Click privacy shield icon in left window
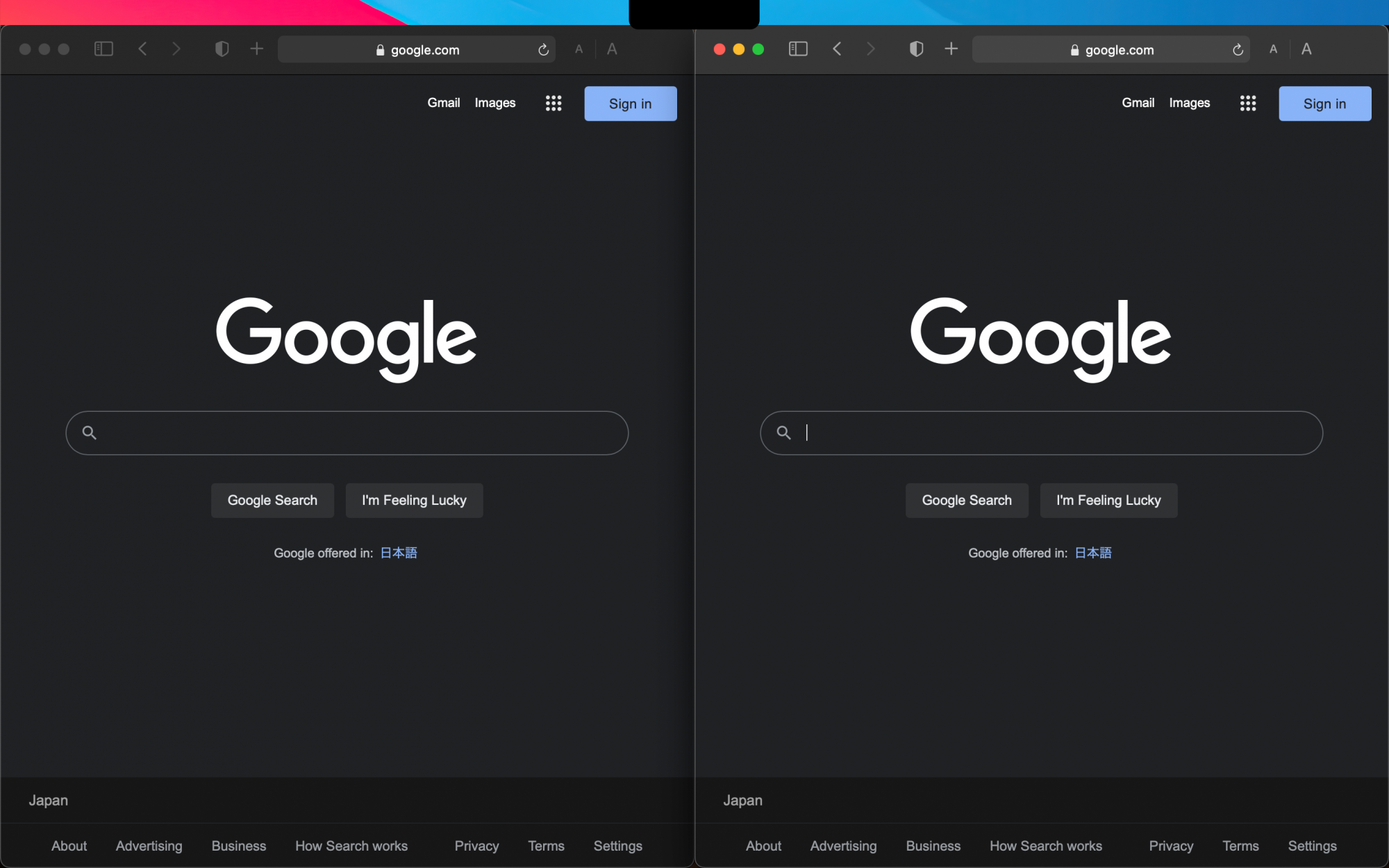 [222, 49]
